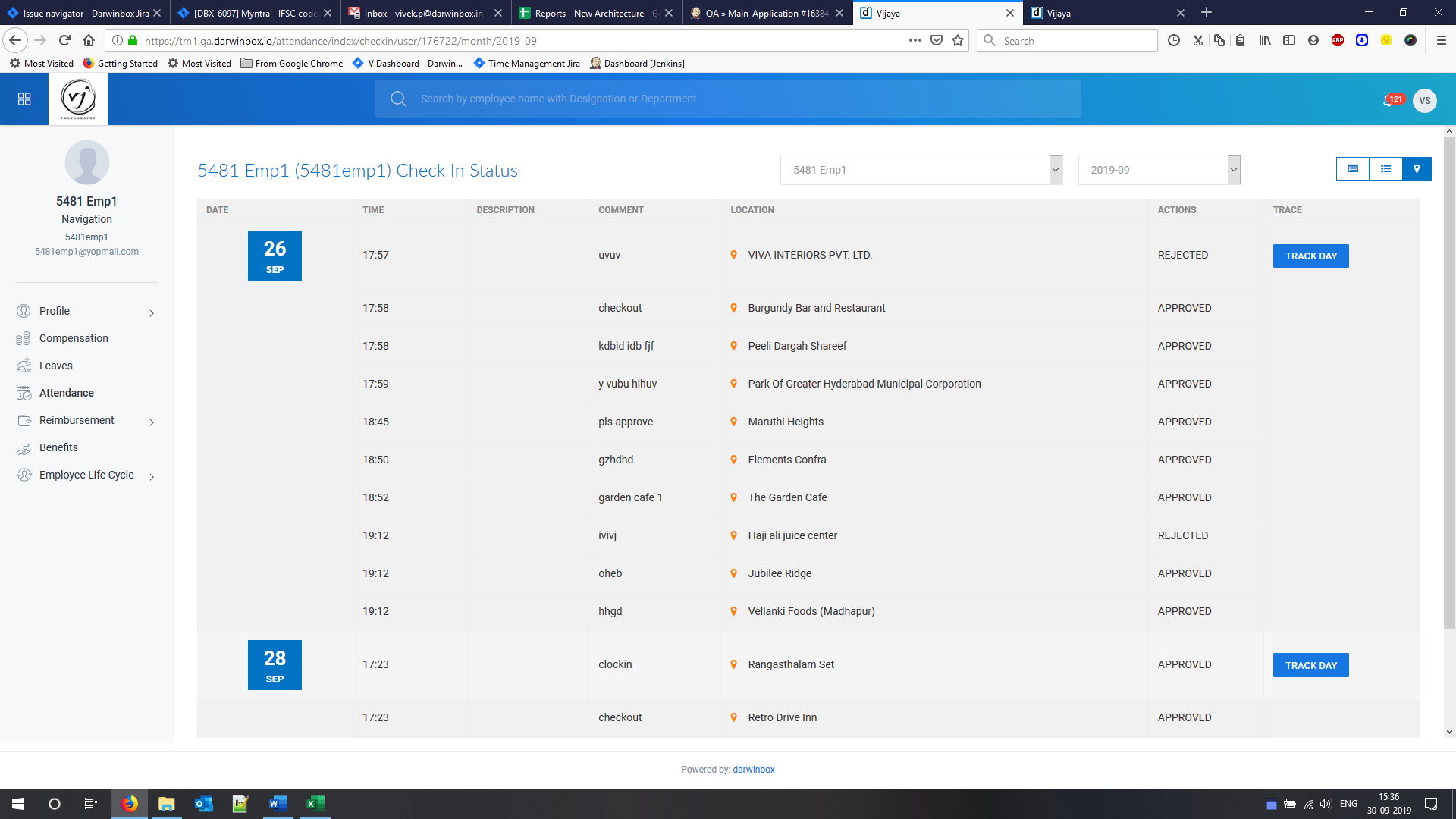Open Attendance from the sidebar
This screenshot has height=819, width=1456.
(x=66, y=393)
